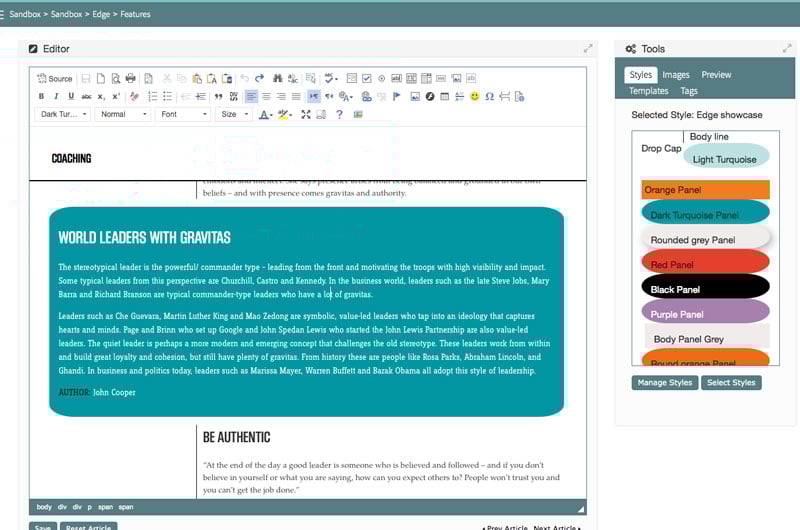Open Find with the binoculars icon
The height and width of the screenshot is (530, 800).
pos(278,78)
